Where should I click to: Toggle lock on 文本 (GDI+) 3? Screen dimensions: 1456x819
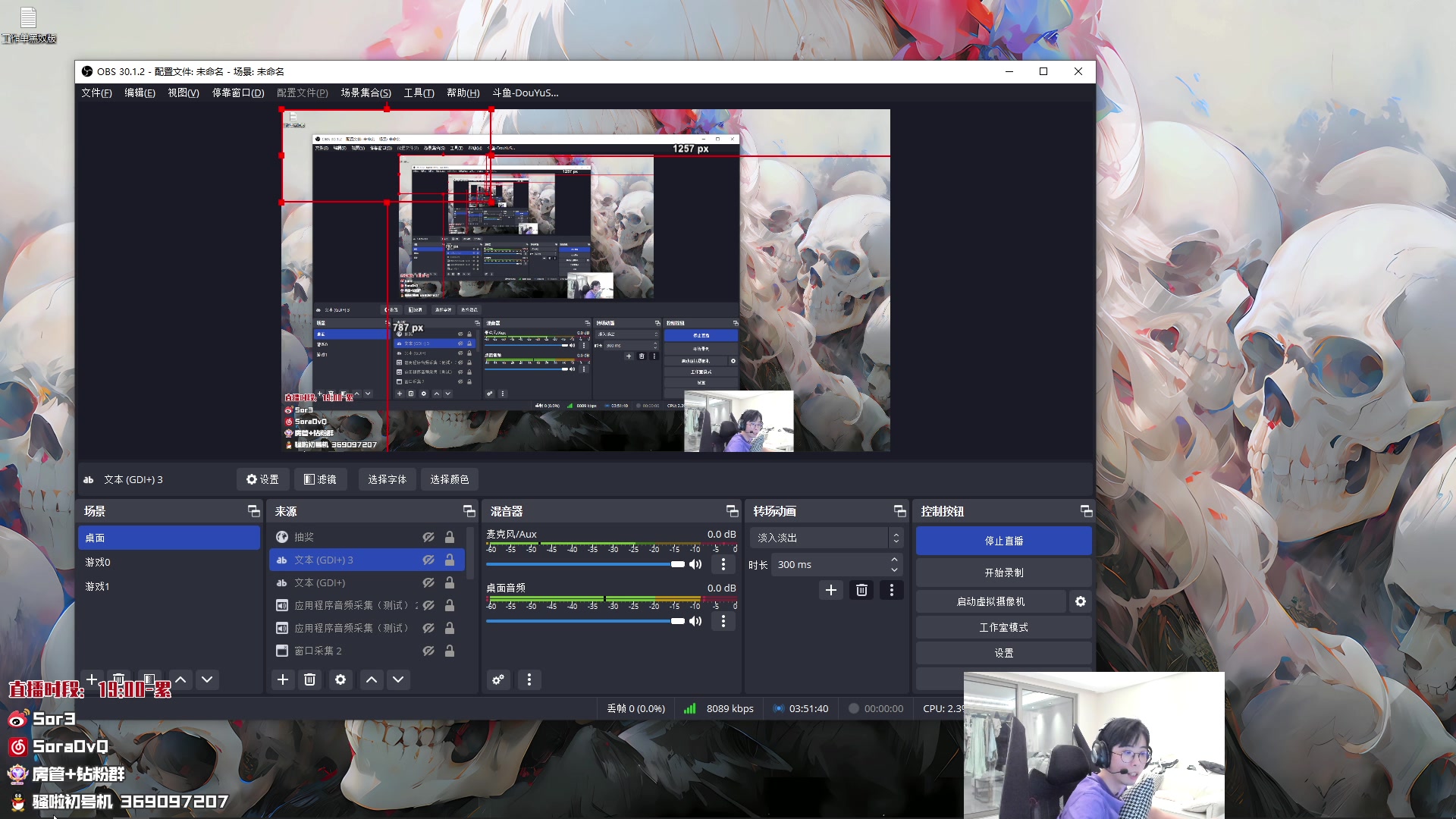tap(450, 560)
